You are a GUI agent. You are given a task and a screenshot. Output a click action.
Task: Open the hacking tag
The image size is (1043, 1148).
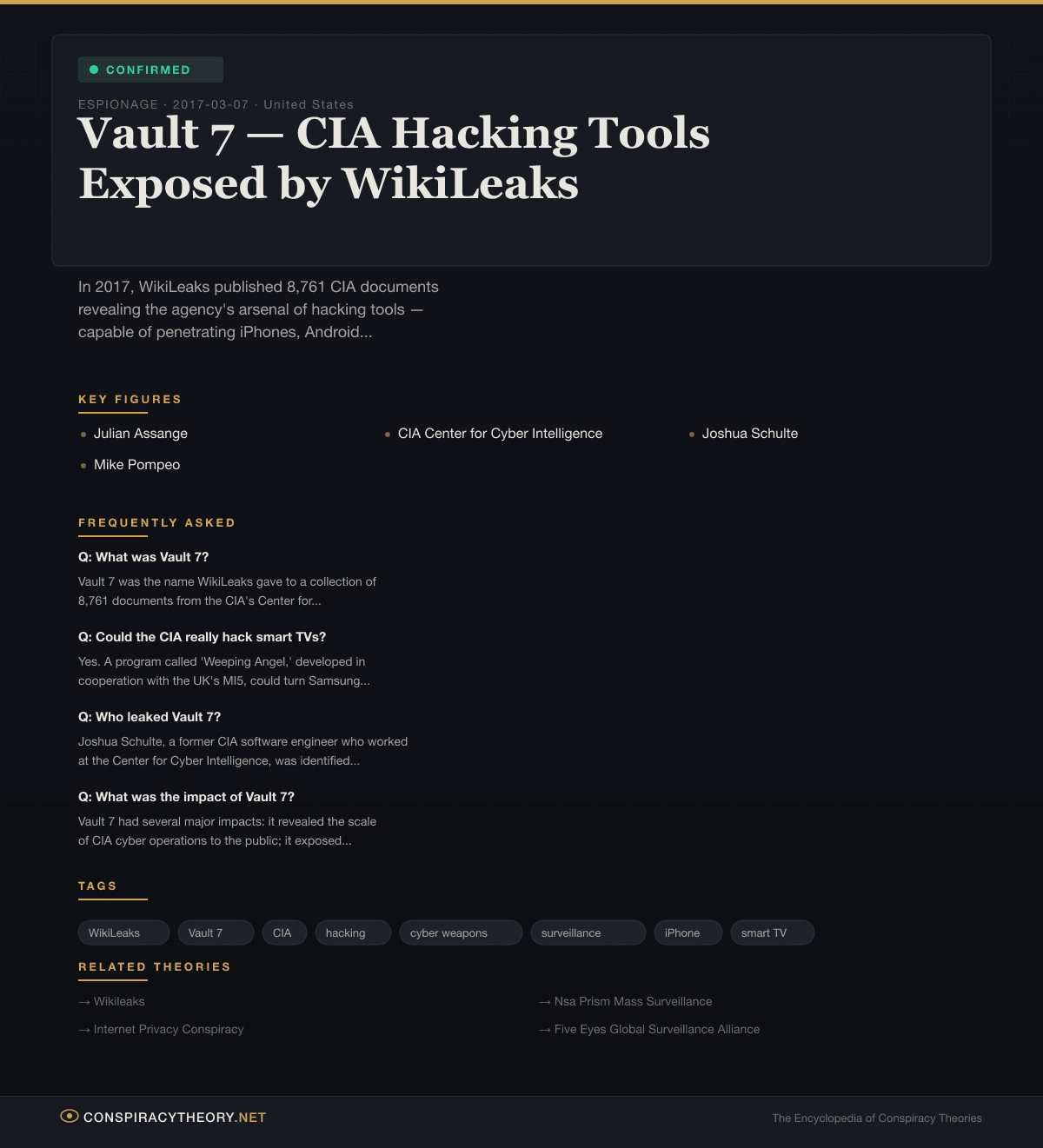[352, 932]
